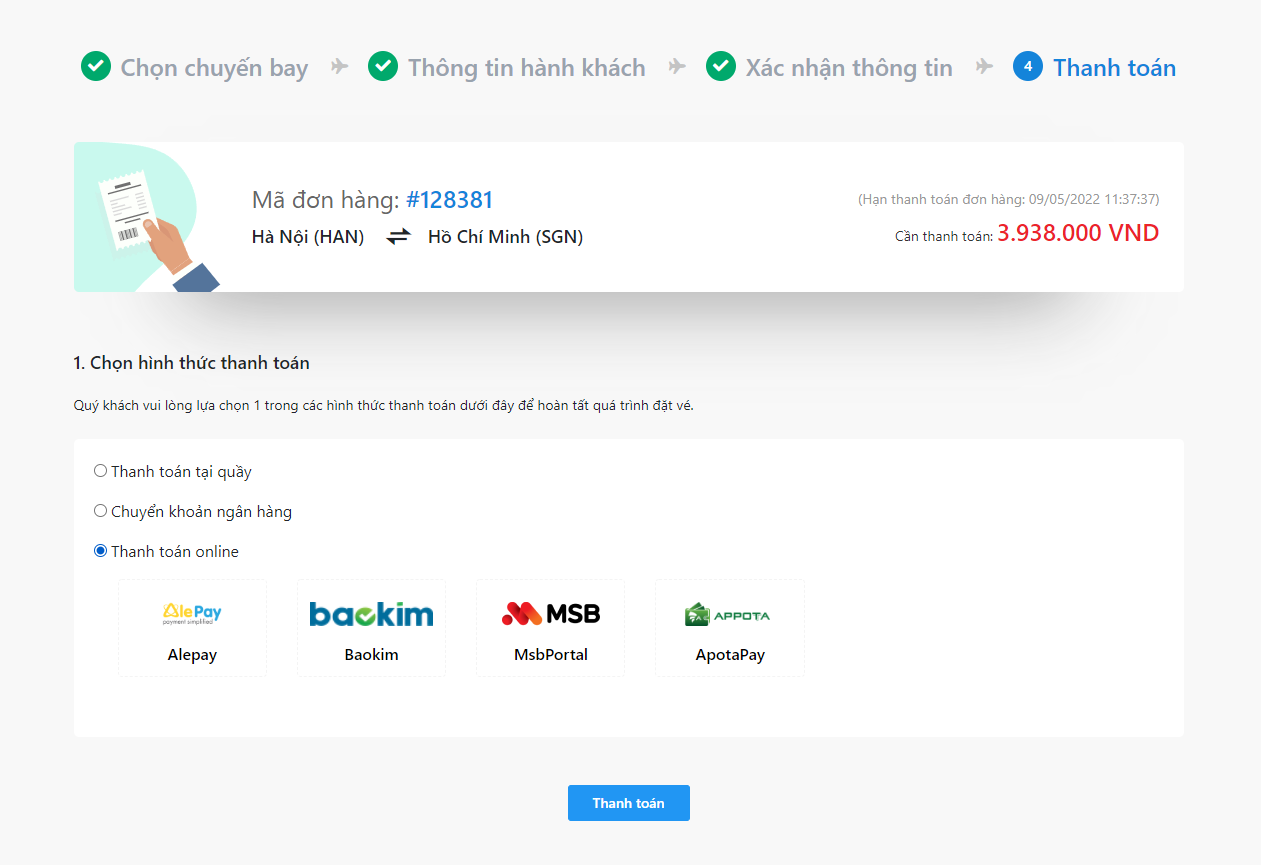Click the green checkmark beside Chọn chuyến bay
The image size is (1261, 865).
click(96, 67)
